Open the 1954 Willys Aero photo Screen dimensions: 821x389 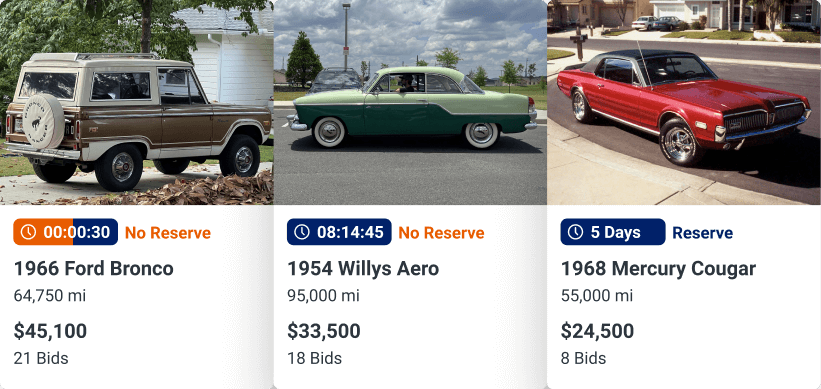[x=410, y=102]
